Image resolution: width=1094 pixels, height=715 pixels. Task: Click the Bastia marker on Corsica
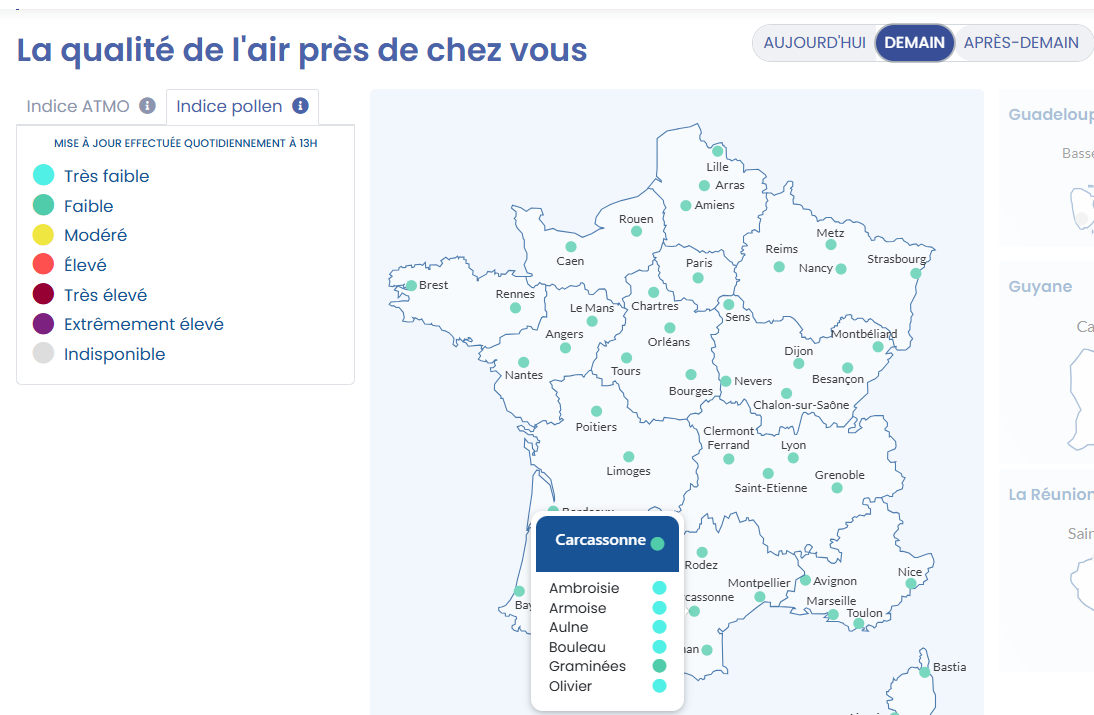[x=924, y=672]
